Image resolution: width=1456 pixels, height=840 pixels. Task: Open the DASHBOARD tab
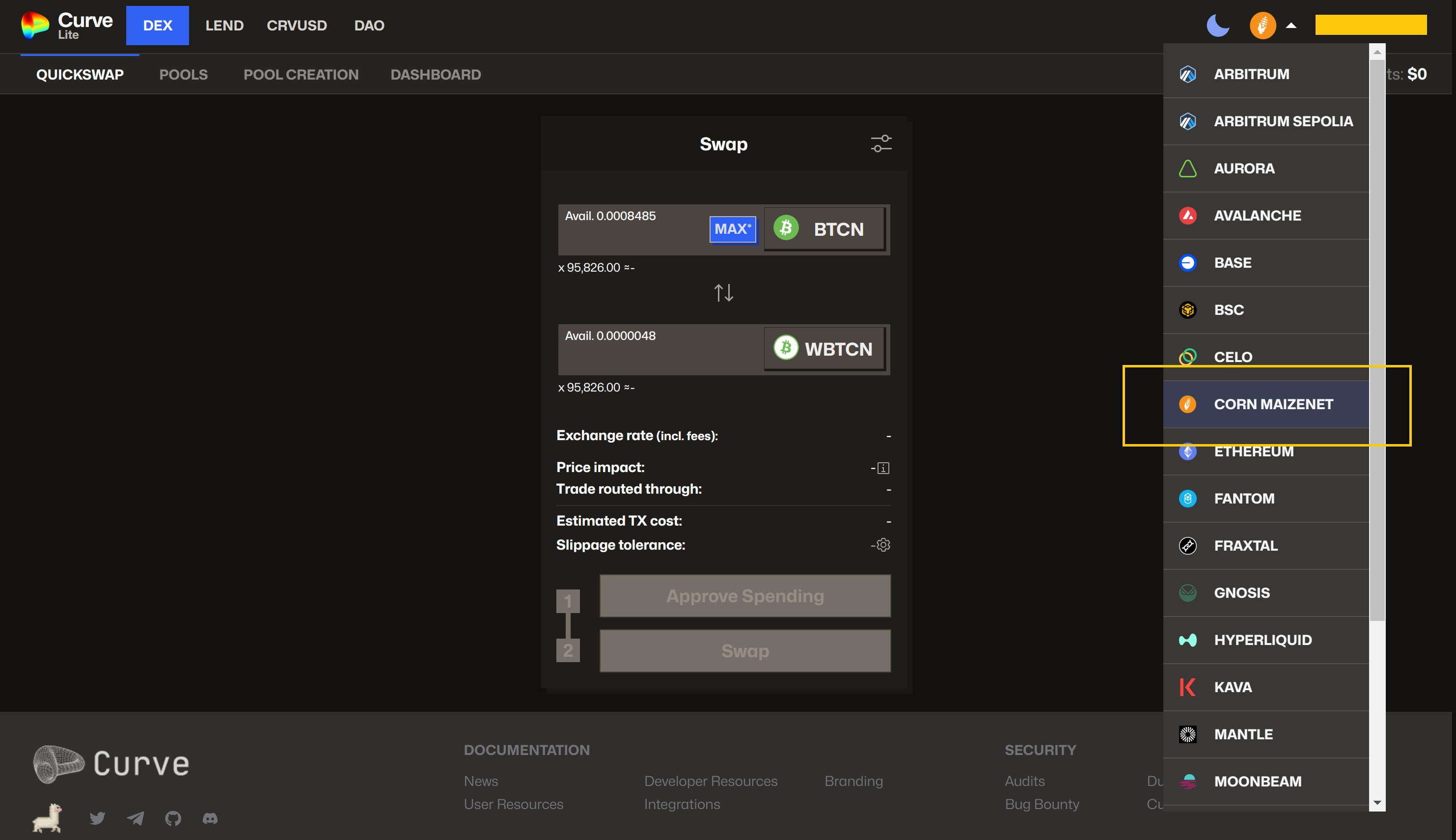(436, 75)
